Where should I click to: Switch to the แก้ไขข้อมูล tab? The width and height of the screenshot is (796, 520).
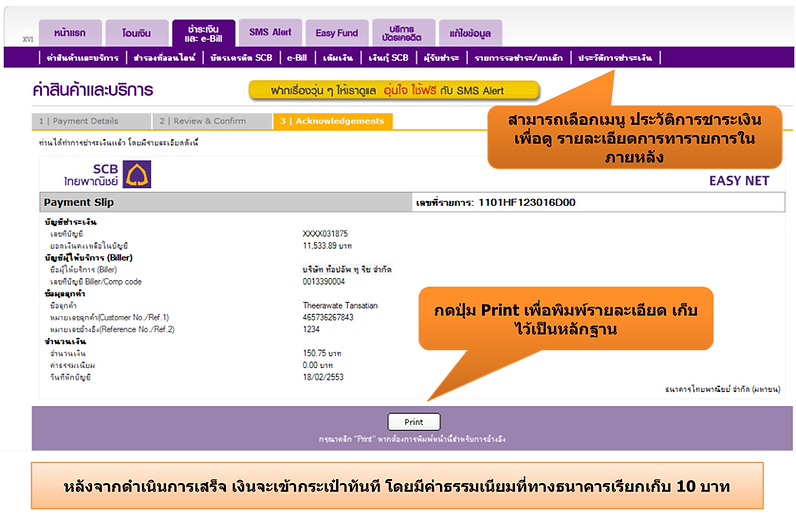(470, 34)
